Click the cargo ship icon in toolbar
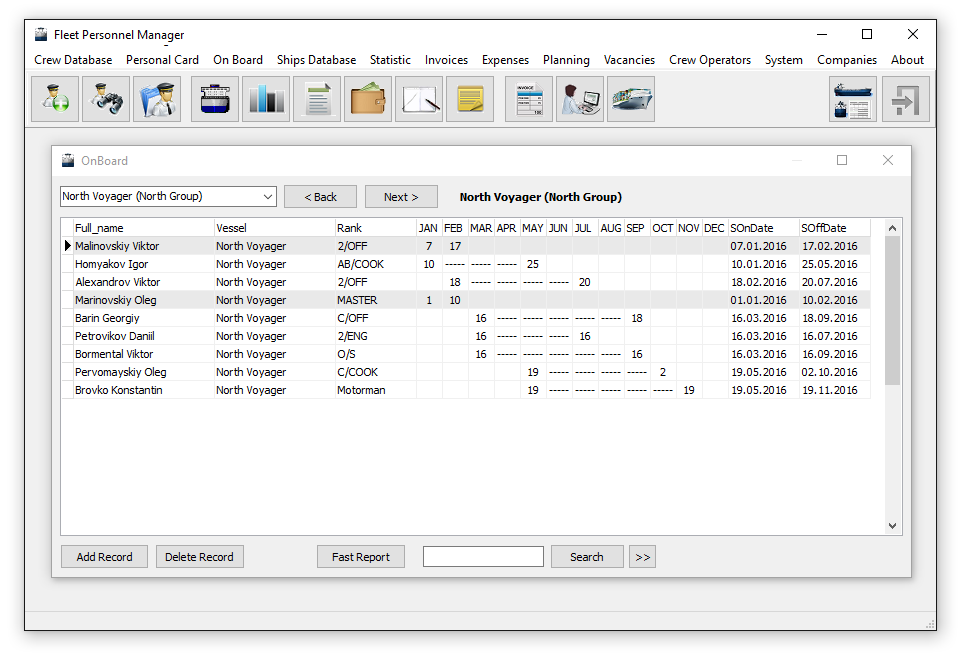The width and height of the screenshot is (962, 656). 631,99
